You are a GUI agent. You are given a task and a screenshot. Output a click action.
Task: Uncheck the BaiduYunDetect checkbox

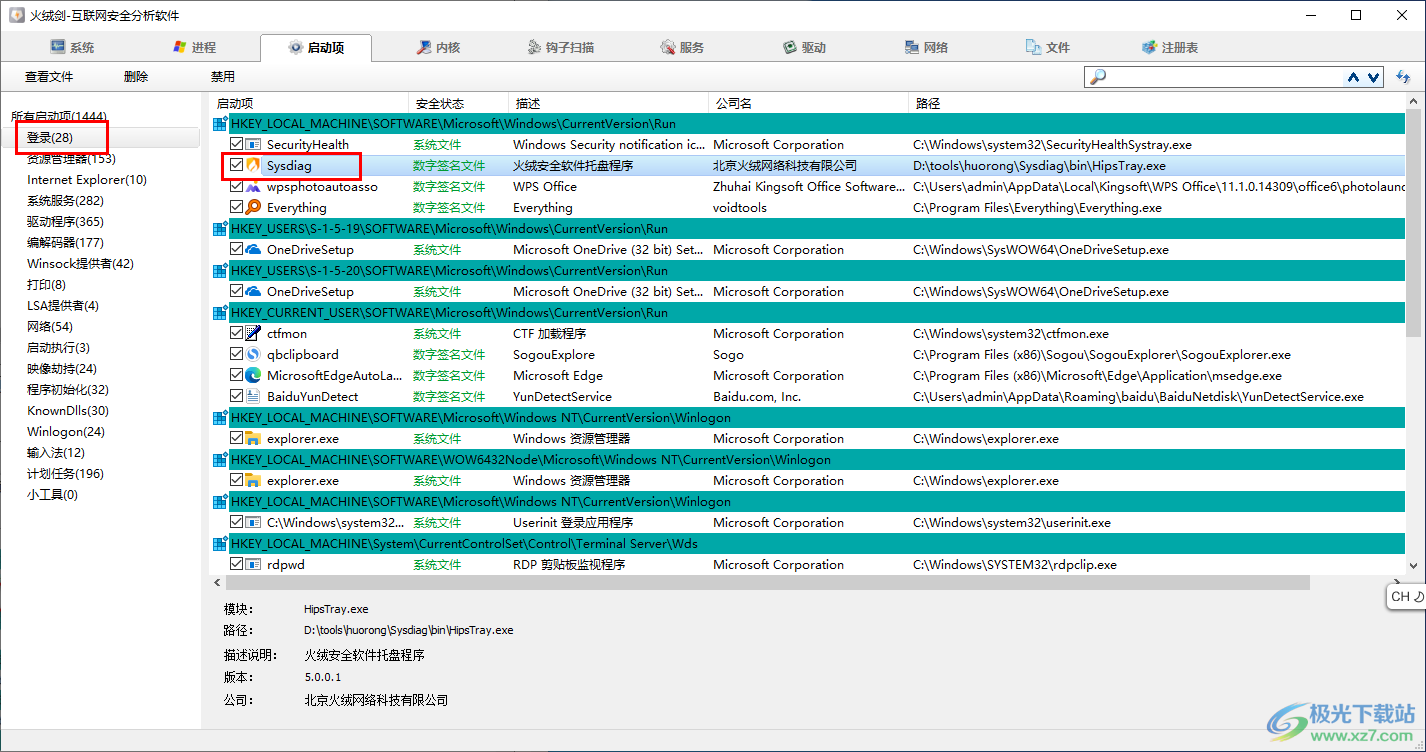[236, 397]
